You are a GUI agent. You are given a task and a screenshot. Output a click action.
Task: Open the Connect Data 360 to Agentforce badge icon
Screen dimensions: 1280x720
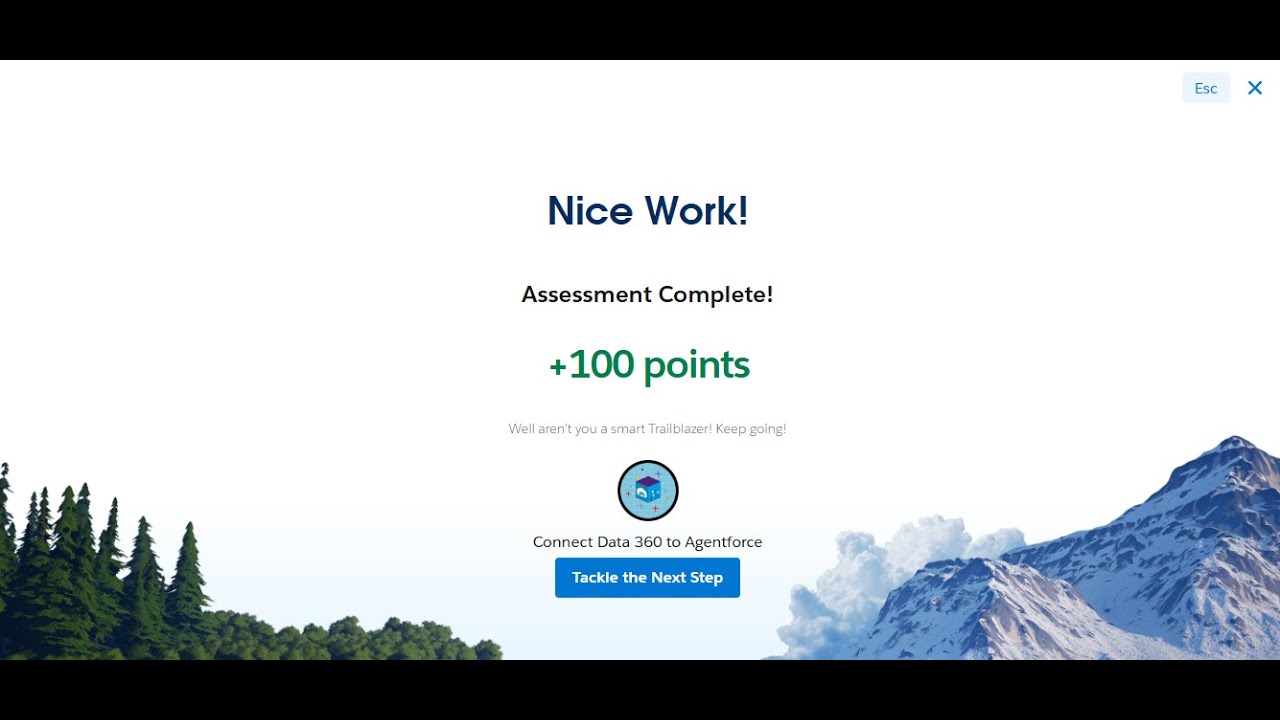pyautogui.click(x=648, y=491)
